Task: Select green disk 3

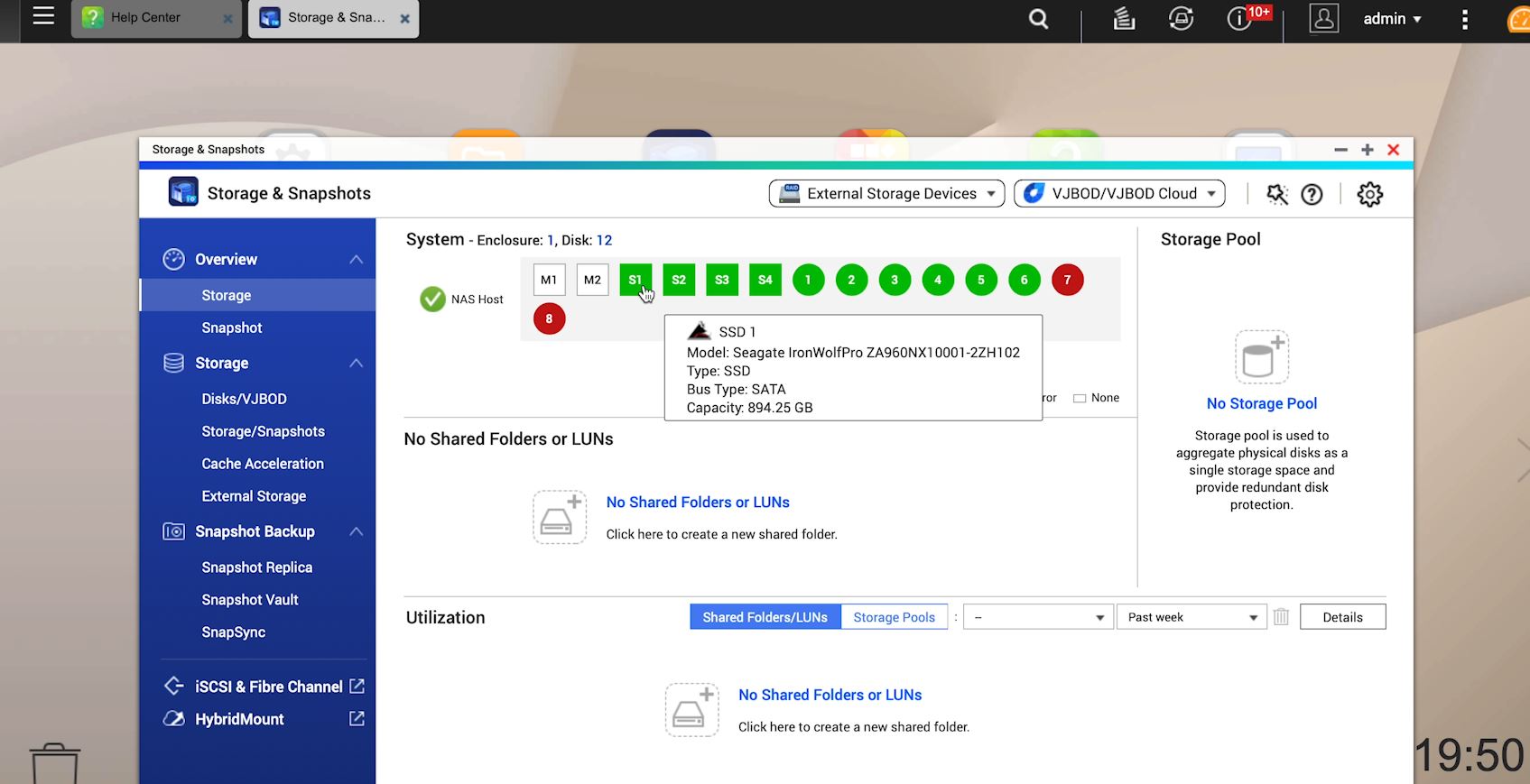Action: pos(895,280)
